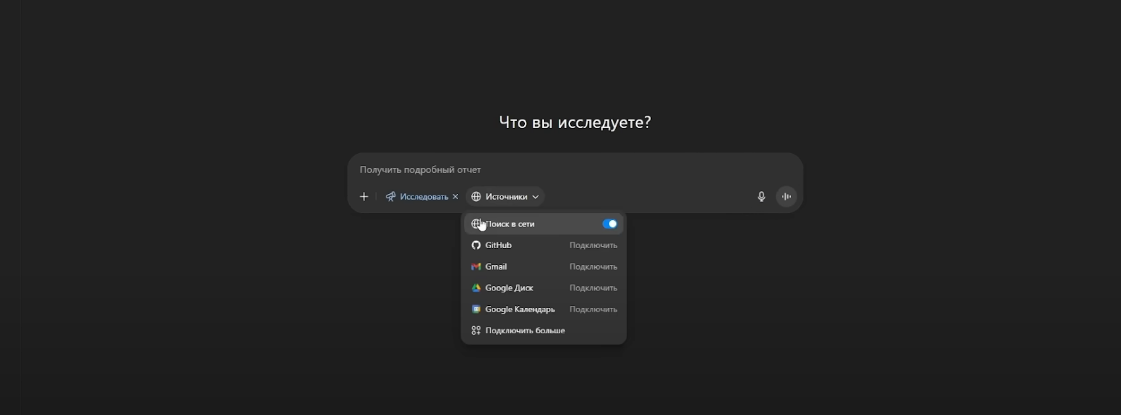
Task: Click the telescope Исследовать icon
Action: (390, 197)
